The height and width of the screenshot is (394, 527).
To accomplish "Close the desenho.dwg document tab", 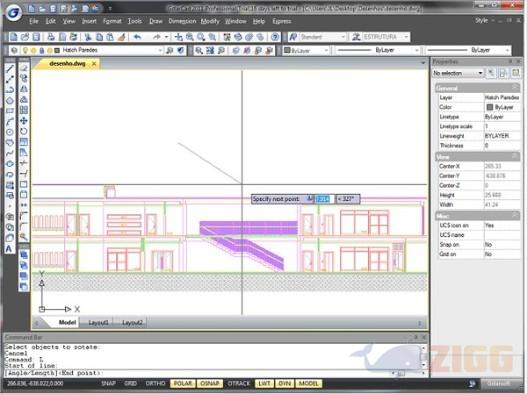I will [94, 63].
